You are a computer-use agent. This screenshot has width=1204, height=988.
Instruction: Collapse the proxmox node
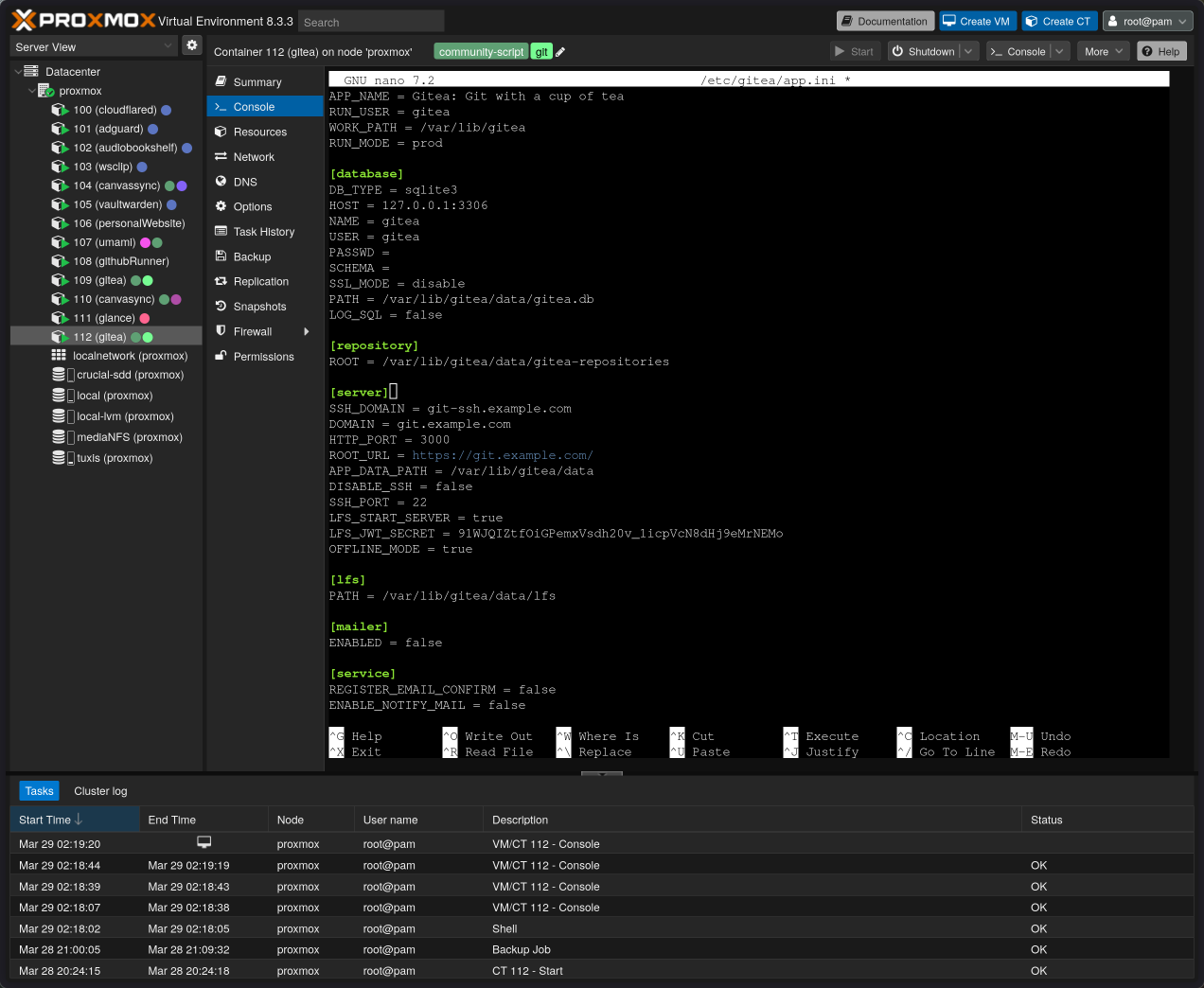[32, 91]
